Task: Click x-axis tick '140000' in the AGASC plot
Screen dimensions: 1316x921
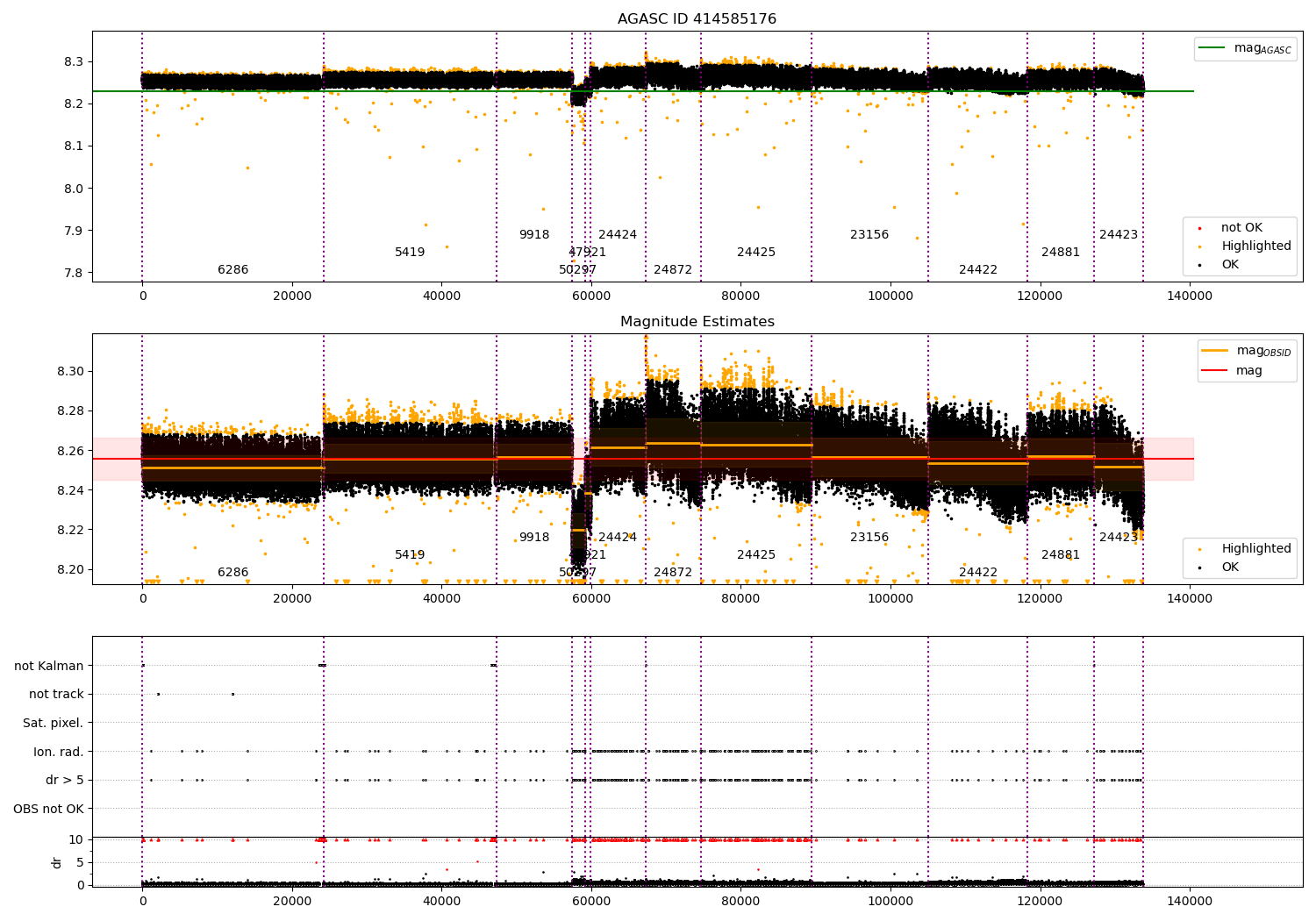Action: [x=1190, y=296]
